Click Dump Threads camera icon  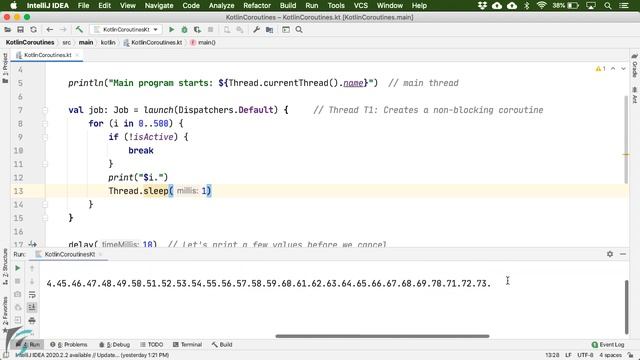[x=18, y=294]
